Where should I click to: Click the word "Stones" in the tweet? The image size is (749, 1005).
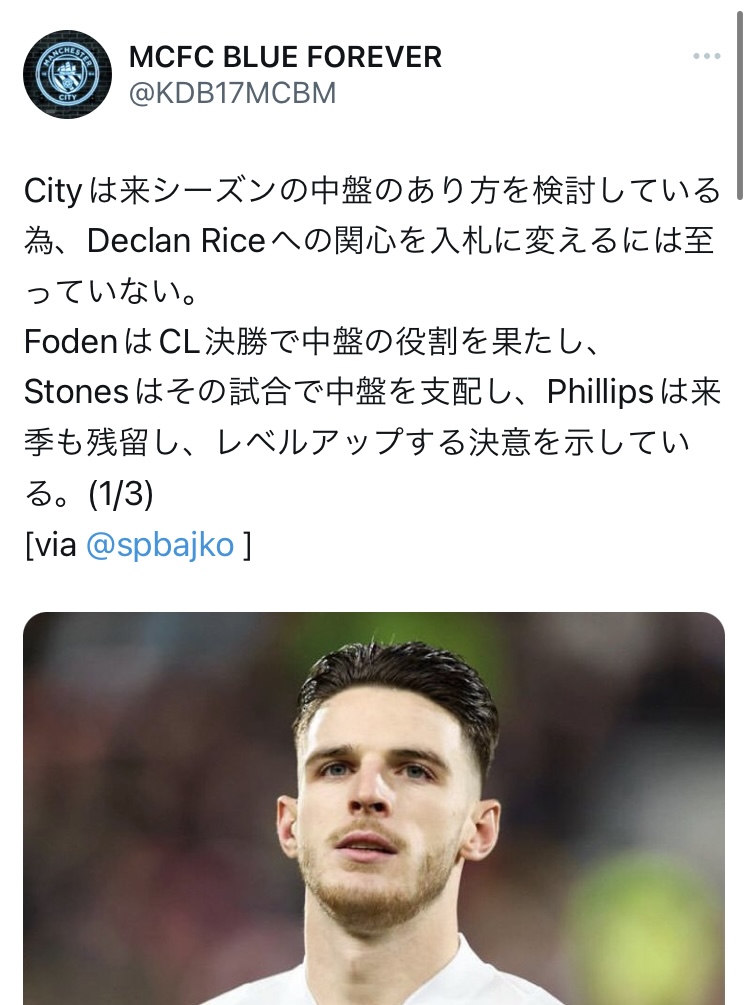[x=76, y=392]
